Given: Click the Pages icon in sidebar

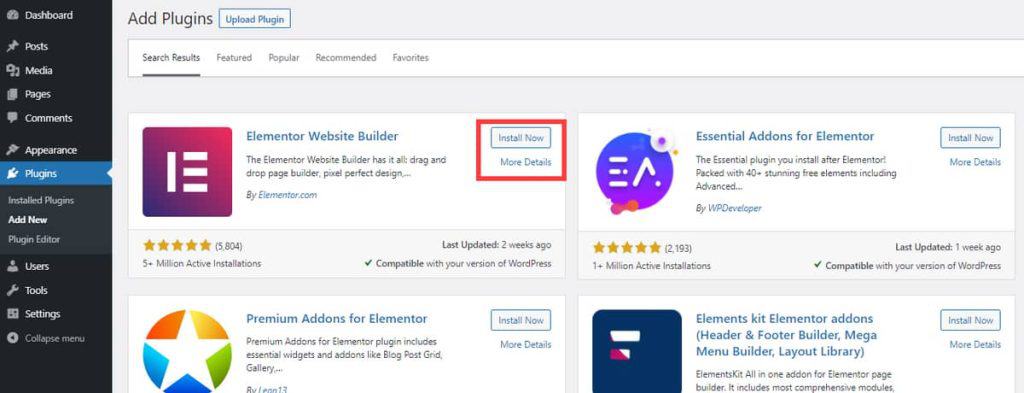Looking at the screenshot, I should coord(12,94).
